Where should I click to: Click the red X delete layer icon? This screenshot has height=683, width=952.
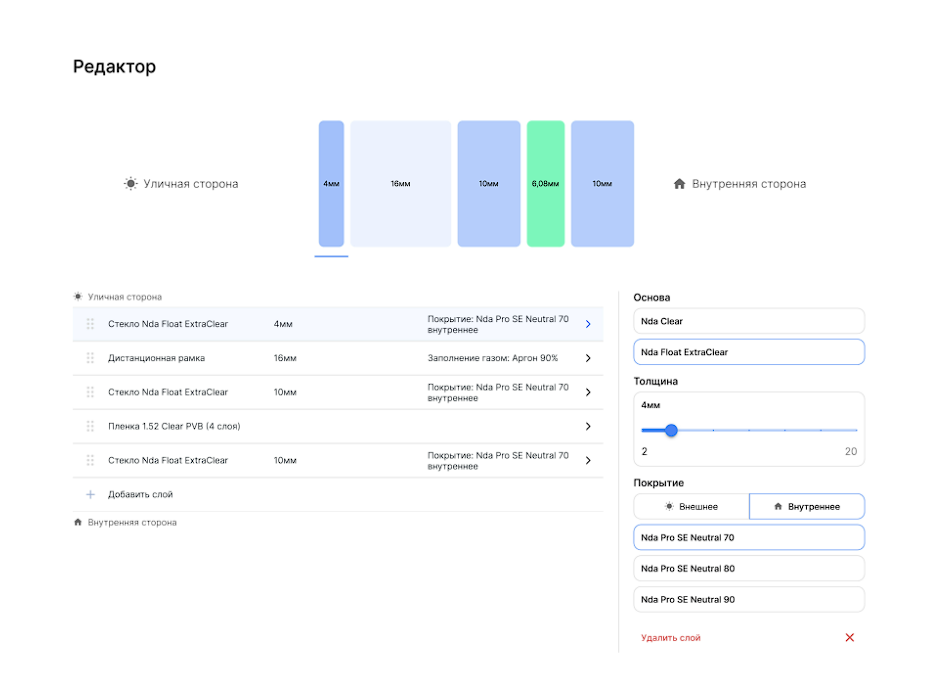(x=849, y=637)
